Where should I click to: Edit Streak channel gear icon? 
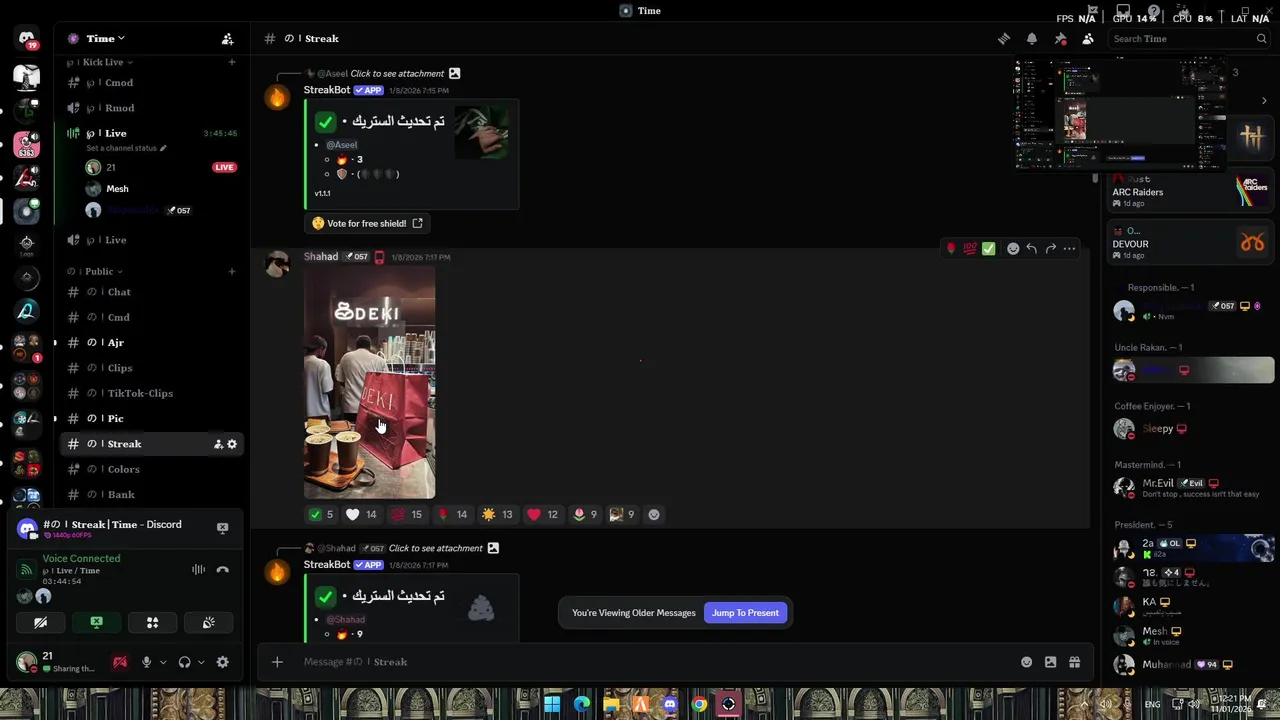[232, 444]
